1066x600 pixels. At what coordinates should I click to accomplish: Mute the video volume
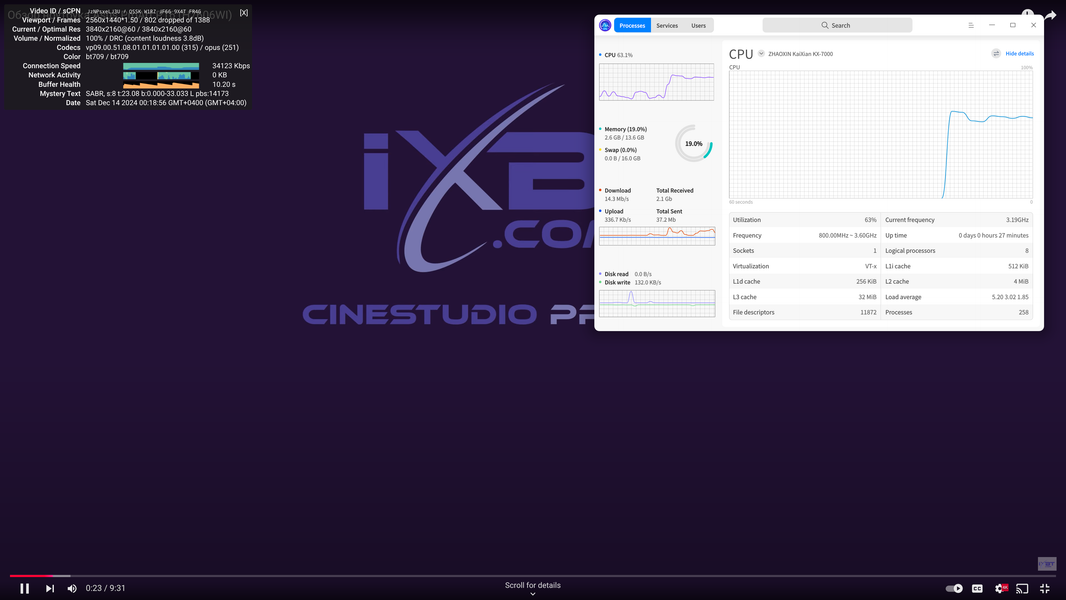(72, 588)
